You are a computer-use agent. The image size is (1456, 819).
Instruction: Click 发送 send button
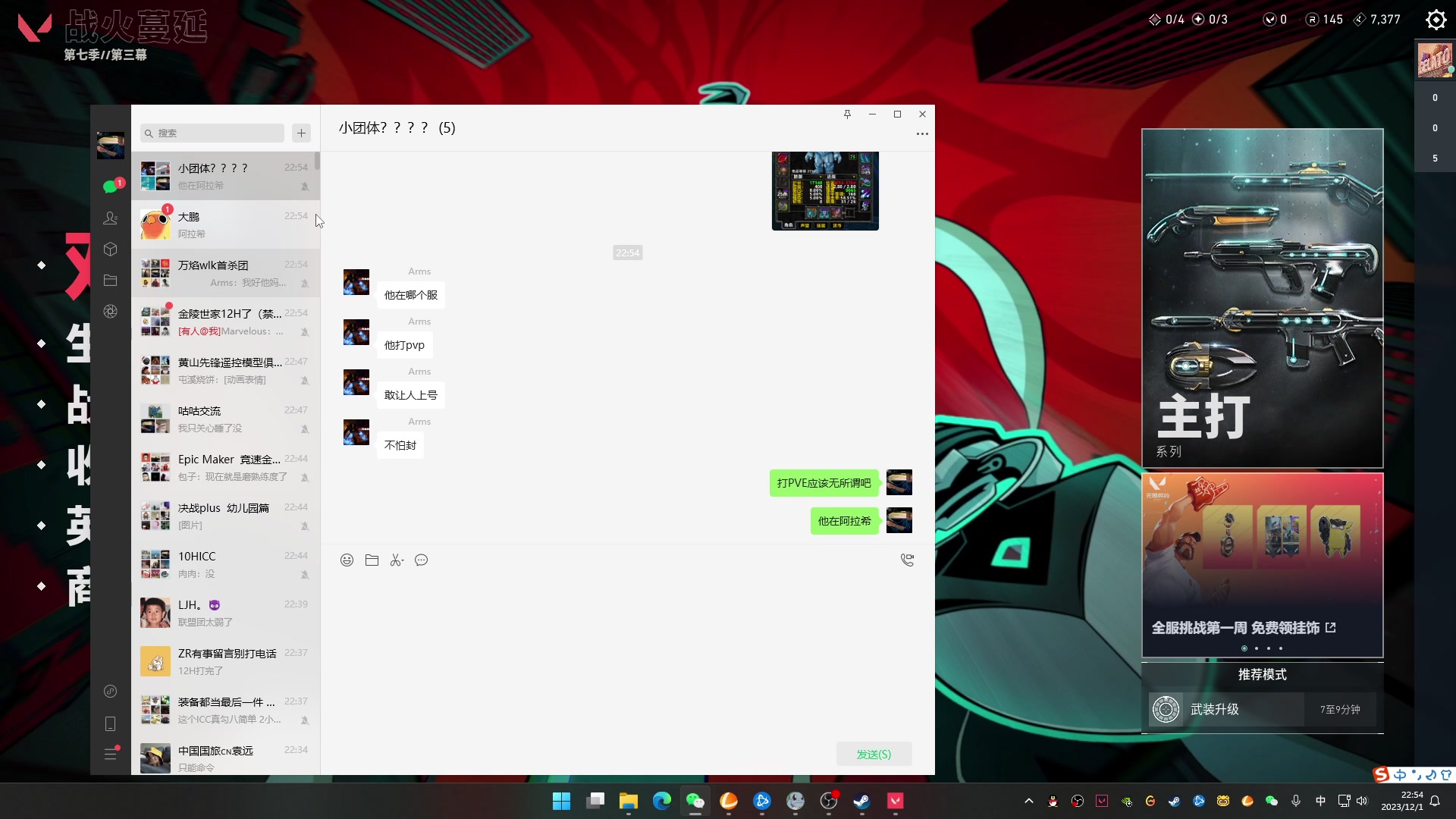coord(873,754)
